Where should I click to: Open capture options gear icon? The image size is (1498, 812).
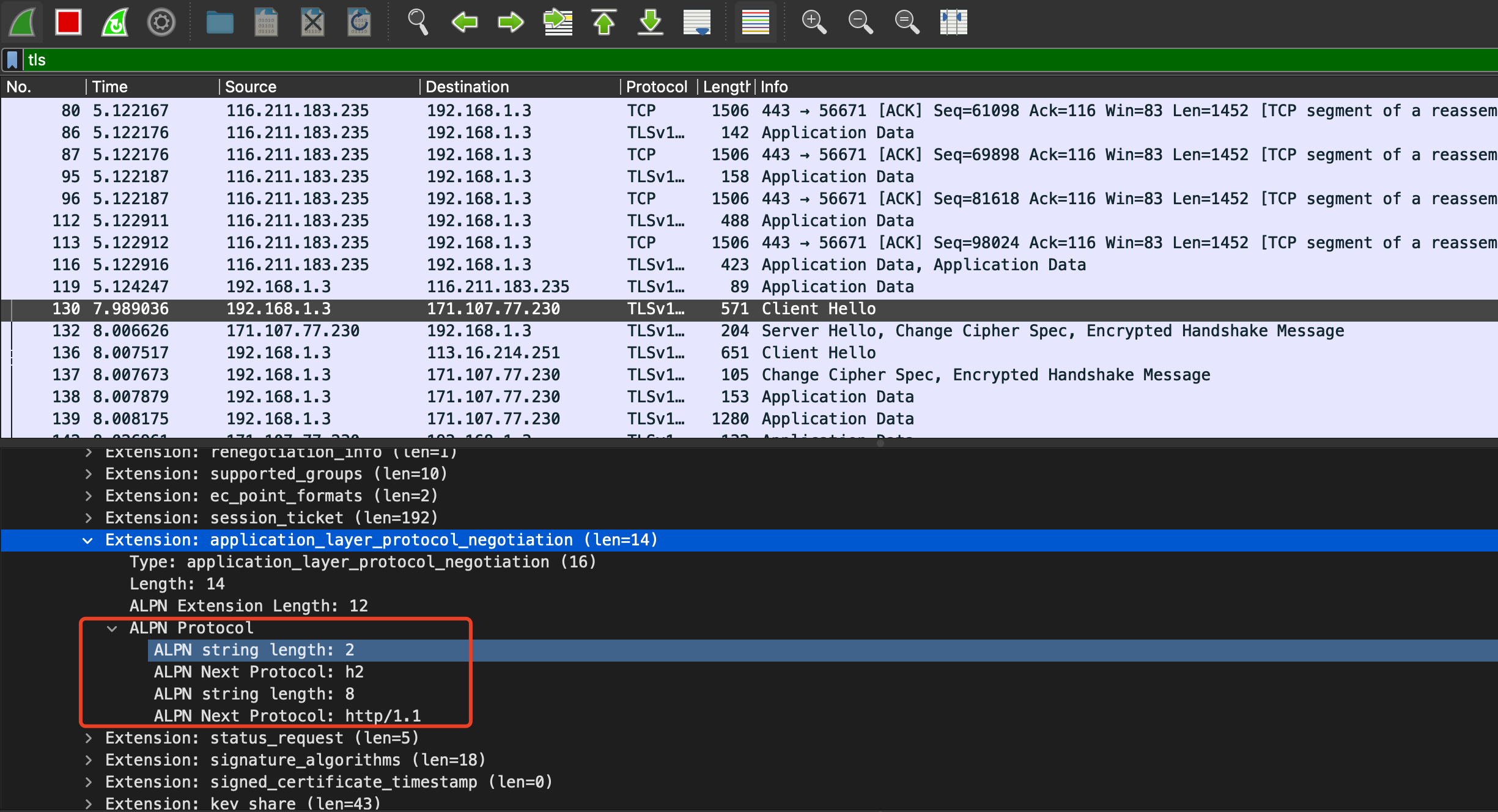tap(161, 23)
